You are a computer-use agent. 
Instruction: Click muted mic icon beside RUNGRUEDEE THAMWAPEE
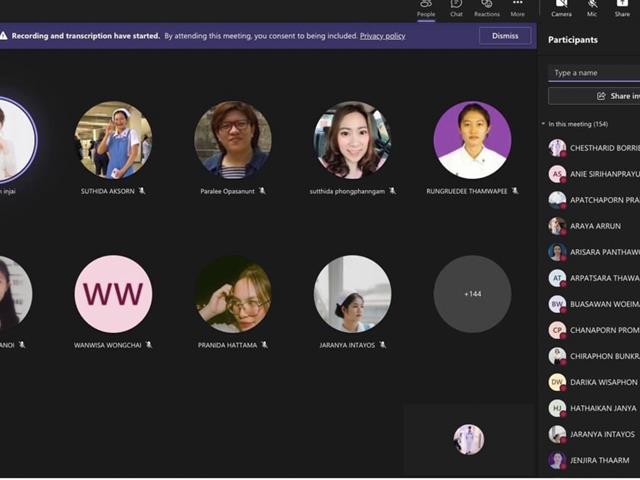coord(515,191)
